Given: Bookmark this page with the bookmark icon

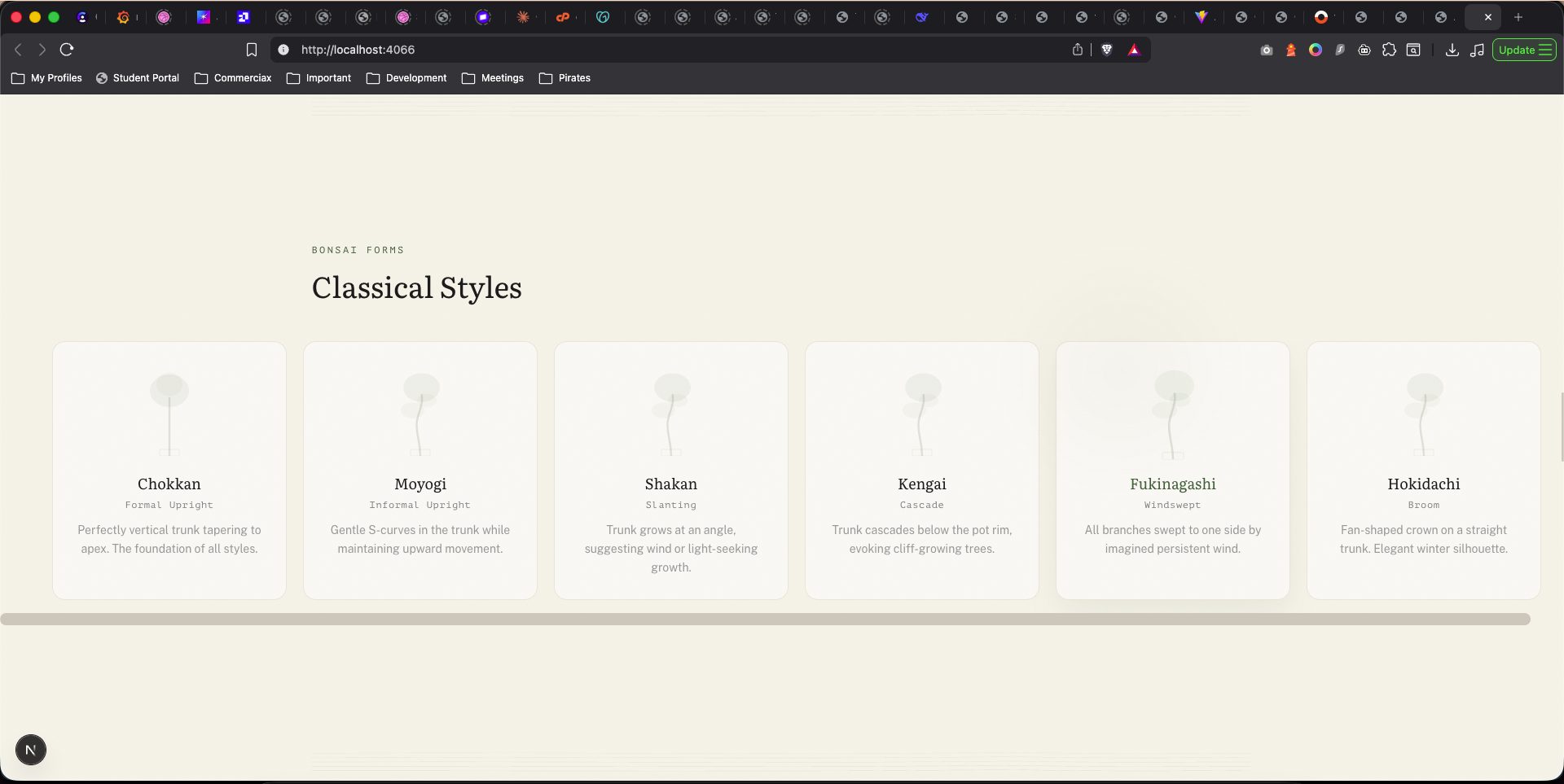Looking at the screenshot, I should click(252, 50).
